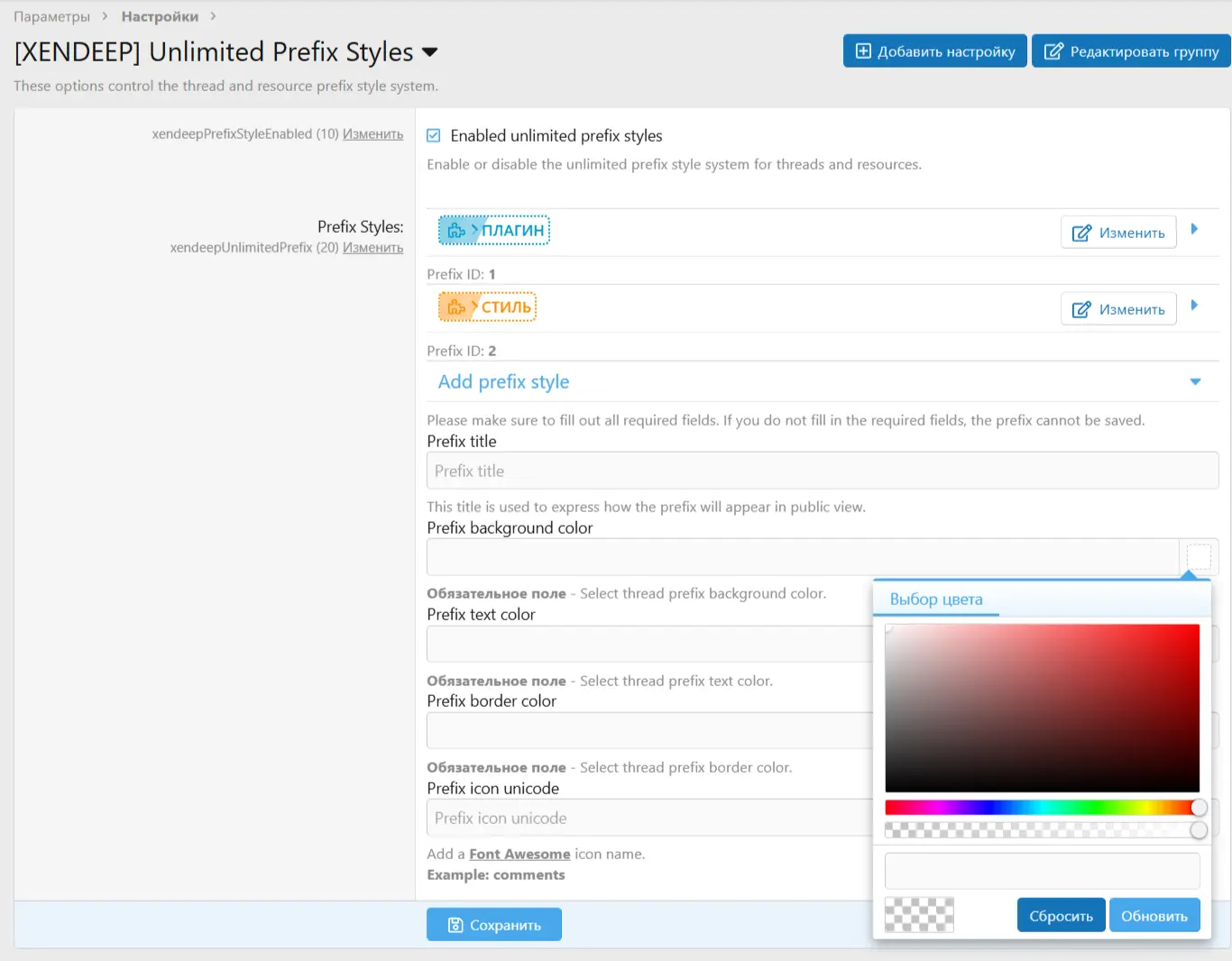
Task: Focus the Prefix title input field
Action: [822, 471]
